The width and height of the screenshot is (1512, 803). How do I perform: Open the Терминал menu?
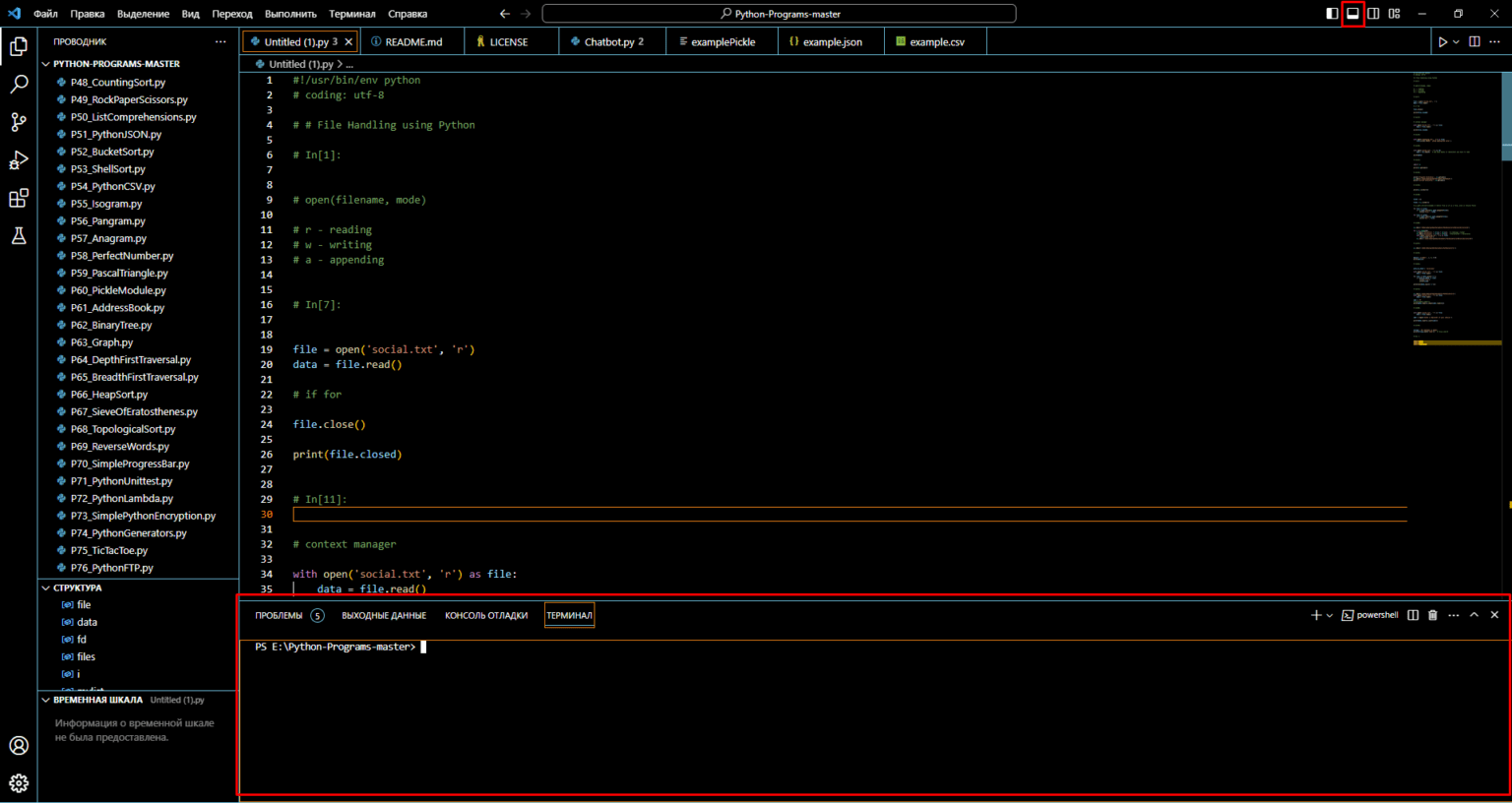pos(351,14)
